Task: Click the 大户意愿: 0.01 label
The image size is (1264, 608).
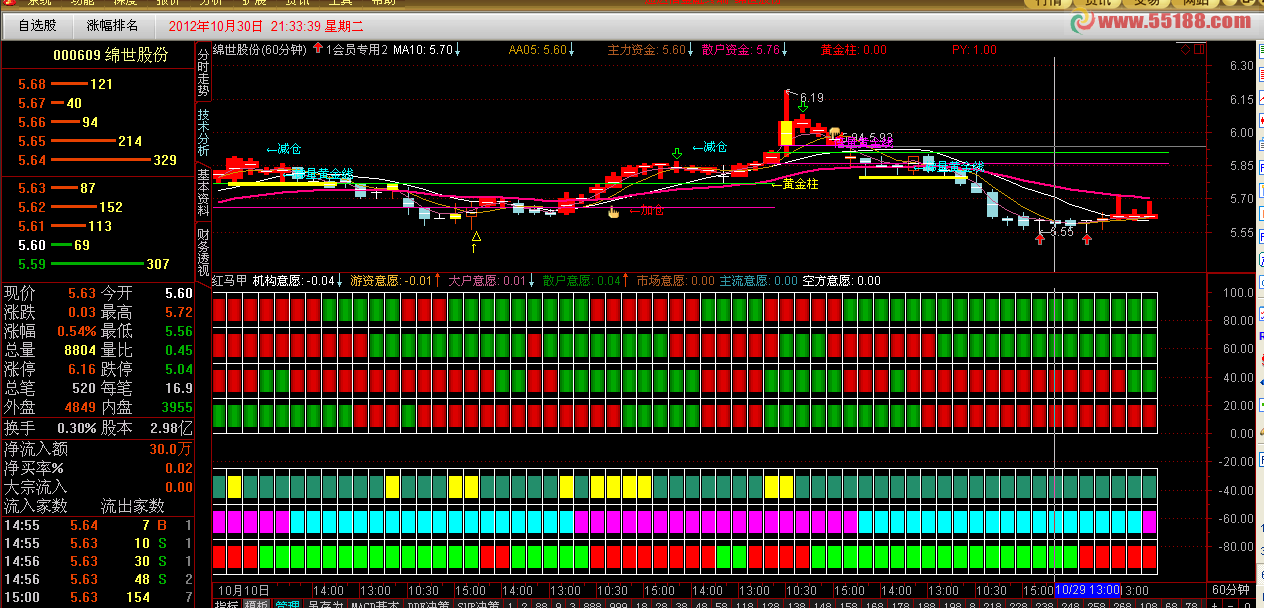Action: tap(487, 281)
